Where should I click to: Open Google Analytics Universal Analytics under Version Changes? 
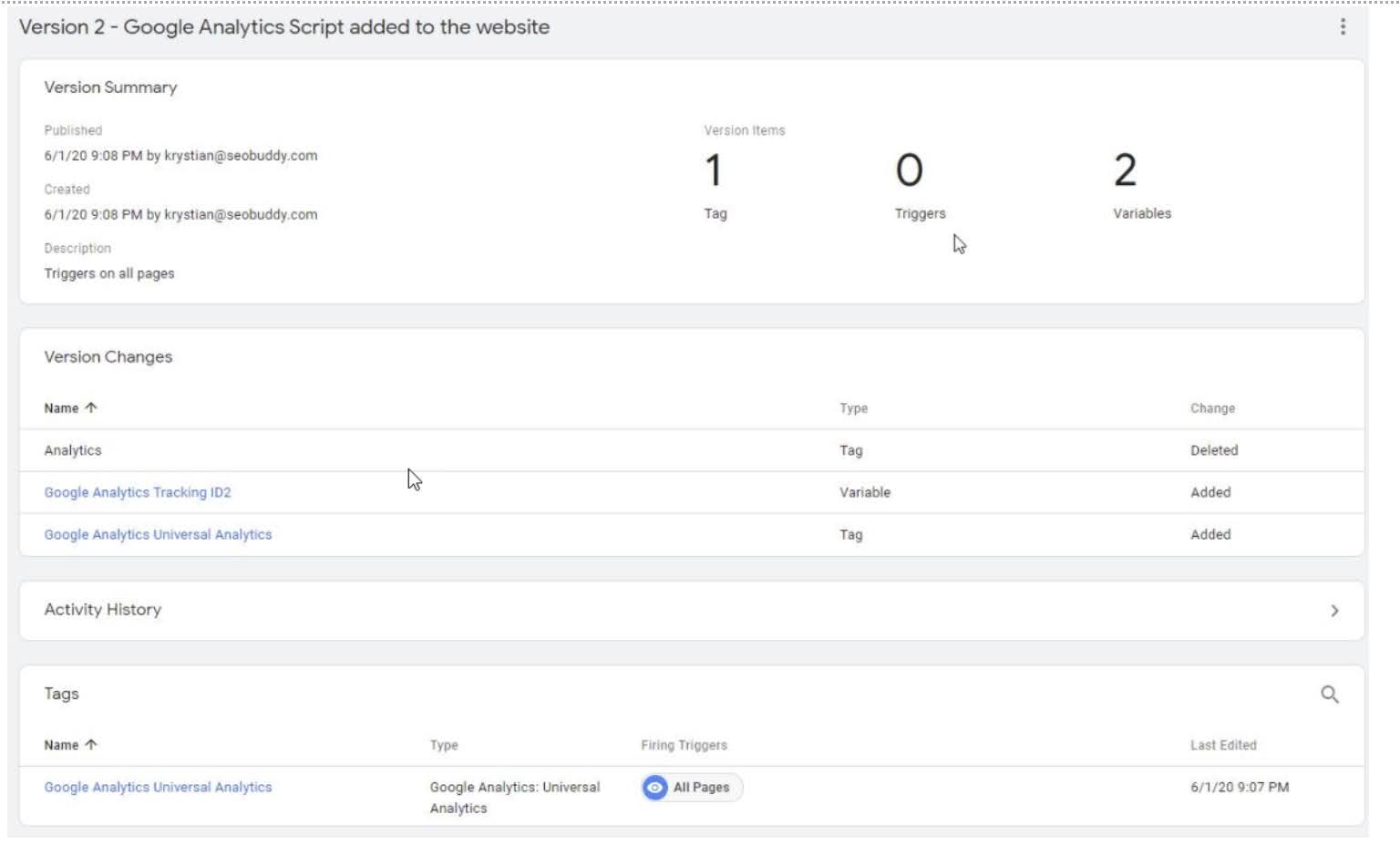158,535
